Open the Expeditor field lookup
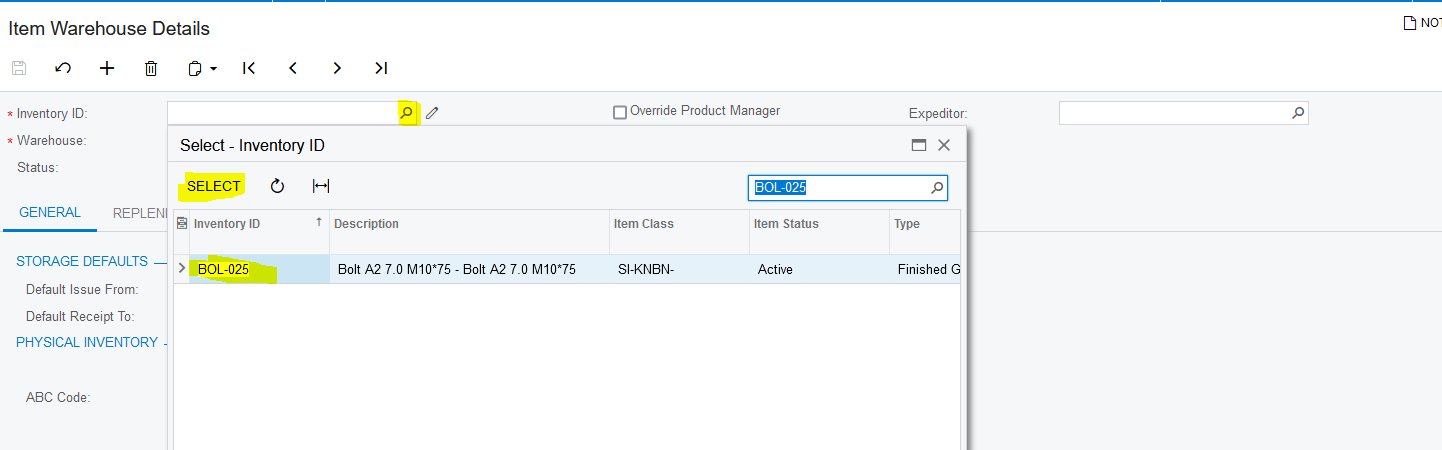This screenshot has height=450, width=1442. click(x=1298, y=113)
